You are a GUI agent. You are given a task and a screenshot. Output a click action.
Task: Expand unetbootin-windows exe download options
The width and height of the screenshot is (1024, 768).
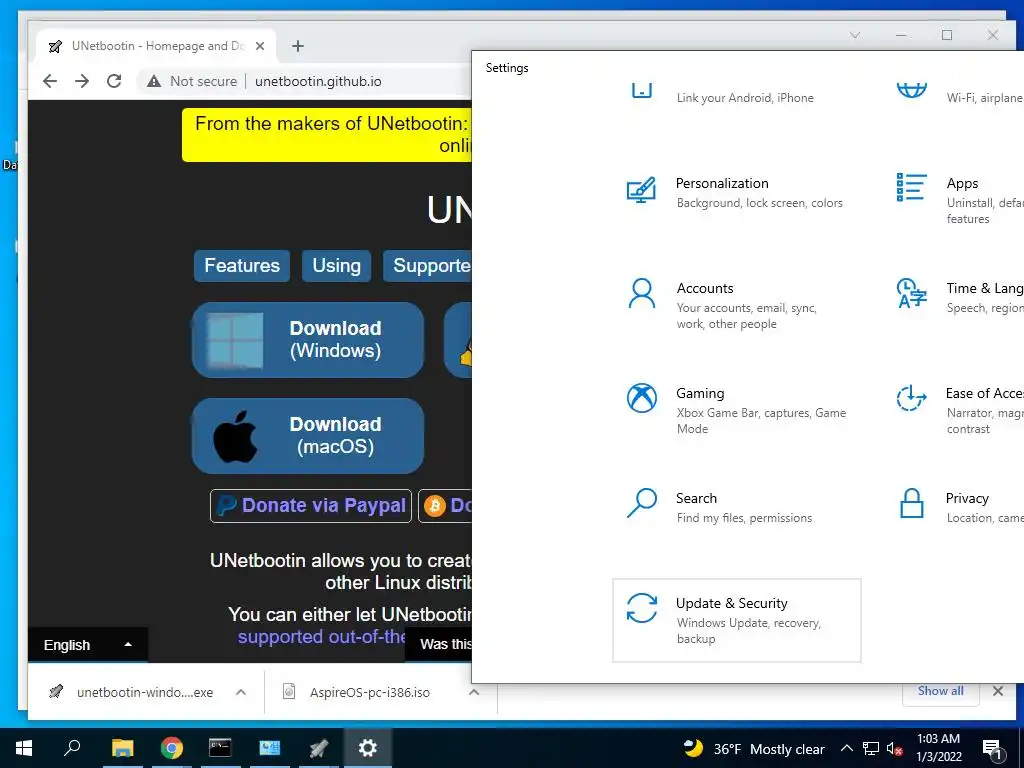240,692
